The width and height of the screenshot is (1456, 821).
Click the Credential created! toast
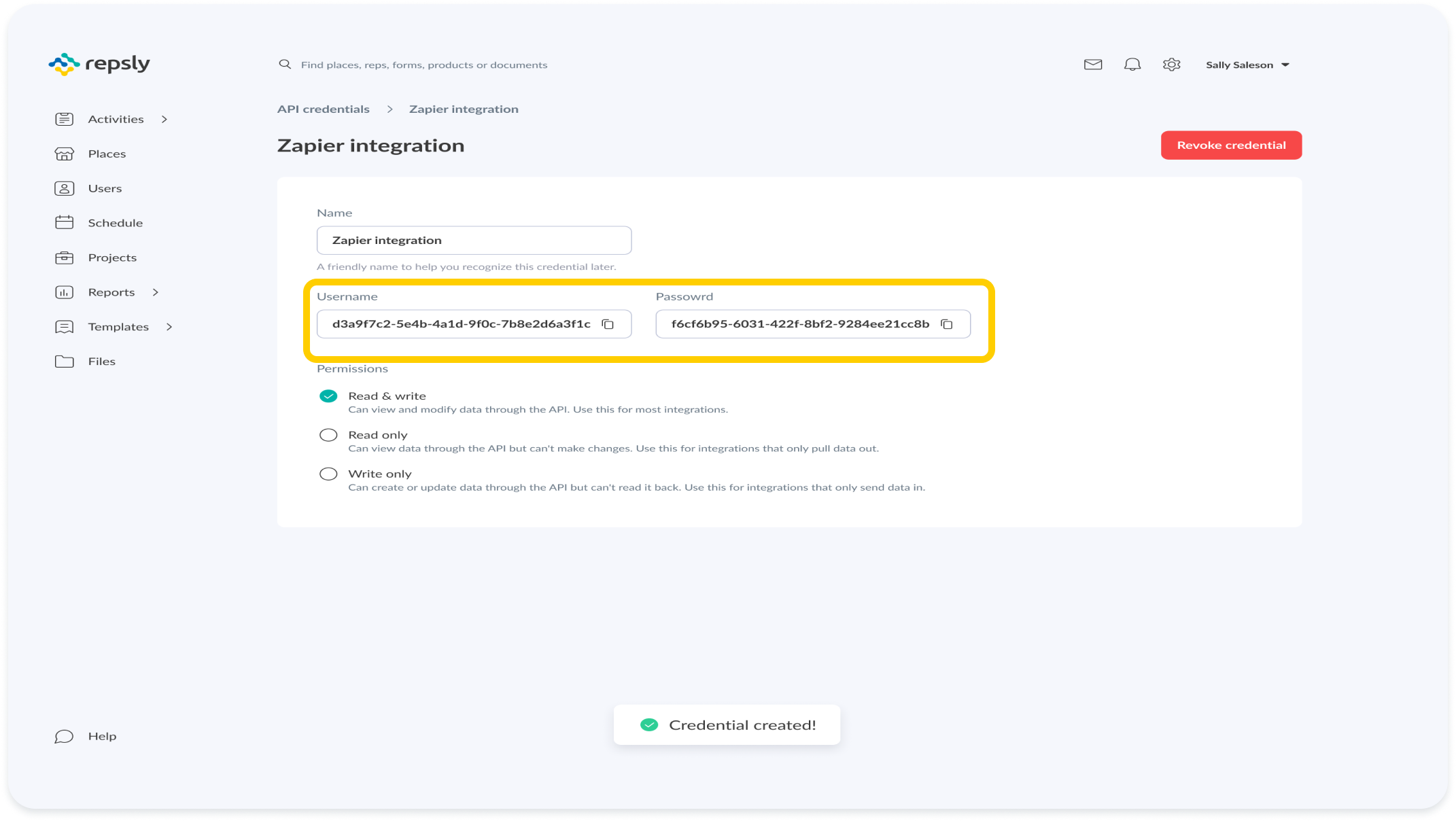[x=727, y=725]
